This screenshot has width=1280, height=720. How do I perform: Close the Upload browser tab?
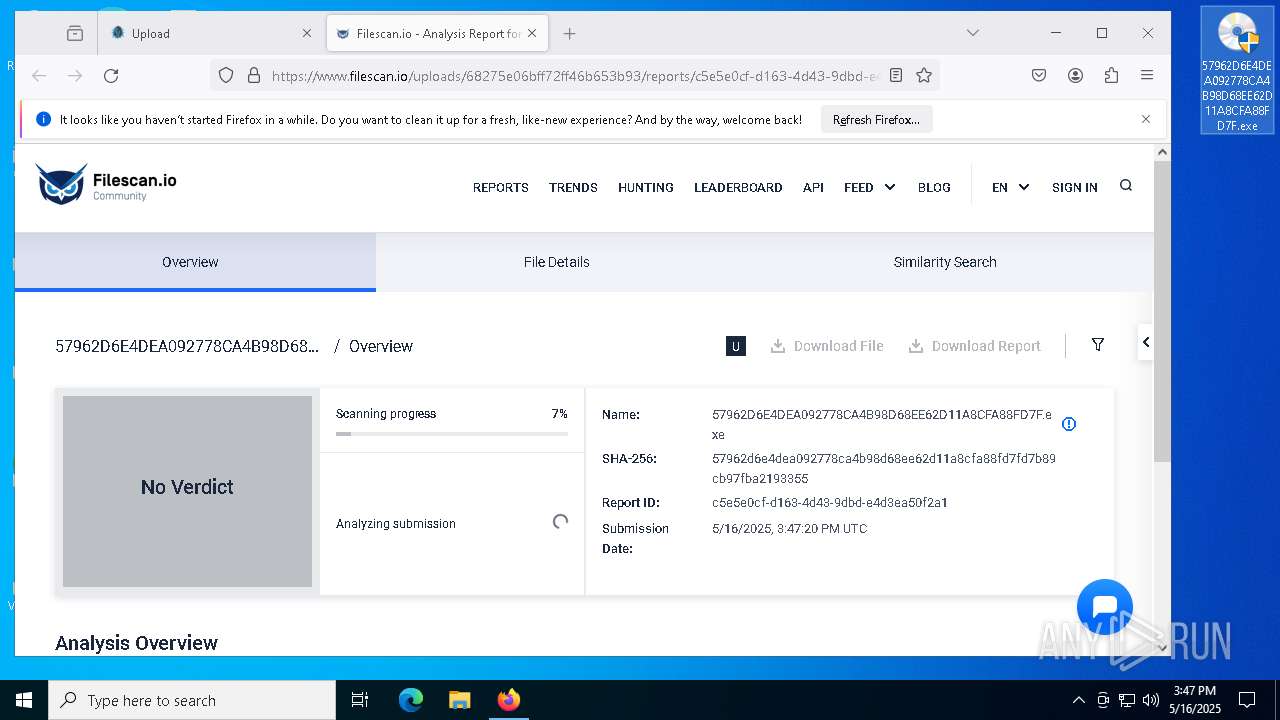(x=307, y=33)
